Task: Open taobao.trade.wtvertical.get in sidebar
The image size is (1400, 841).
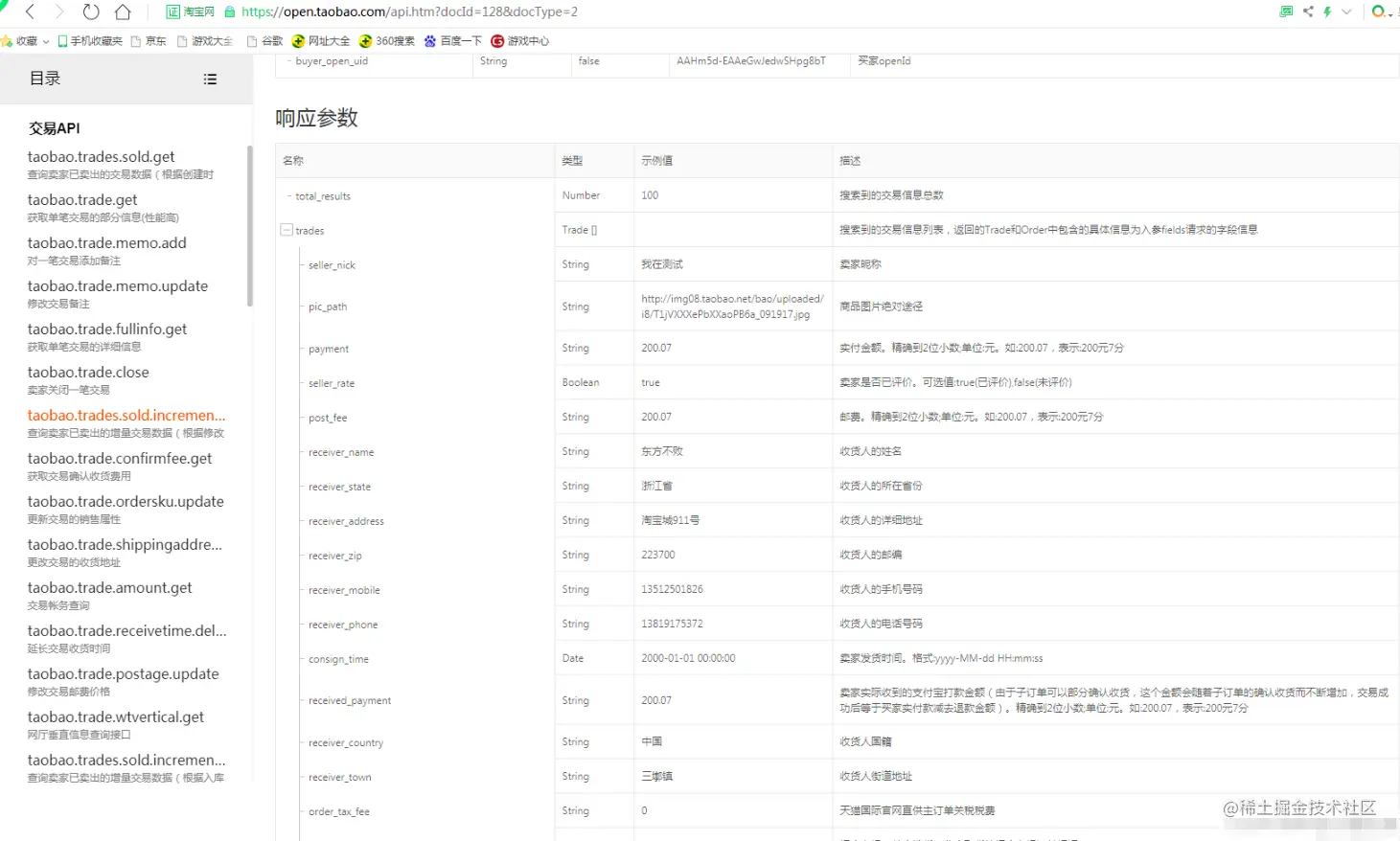Action: pyautogui.click(x=115, y=716)
